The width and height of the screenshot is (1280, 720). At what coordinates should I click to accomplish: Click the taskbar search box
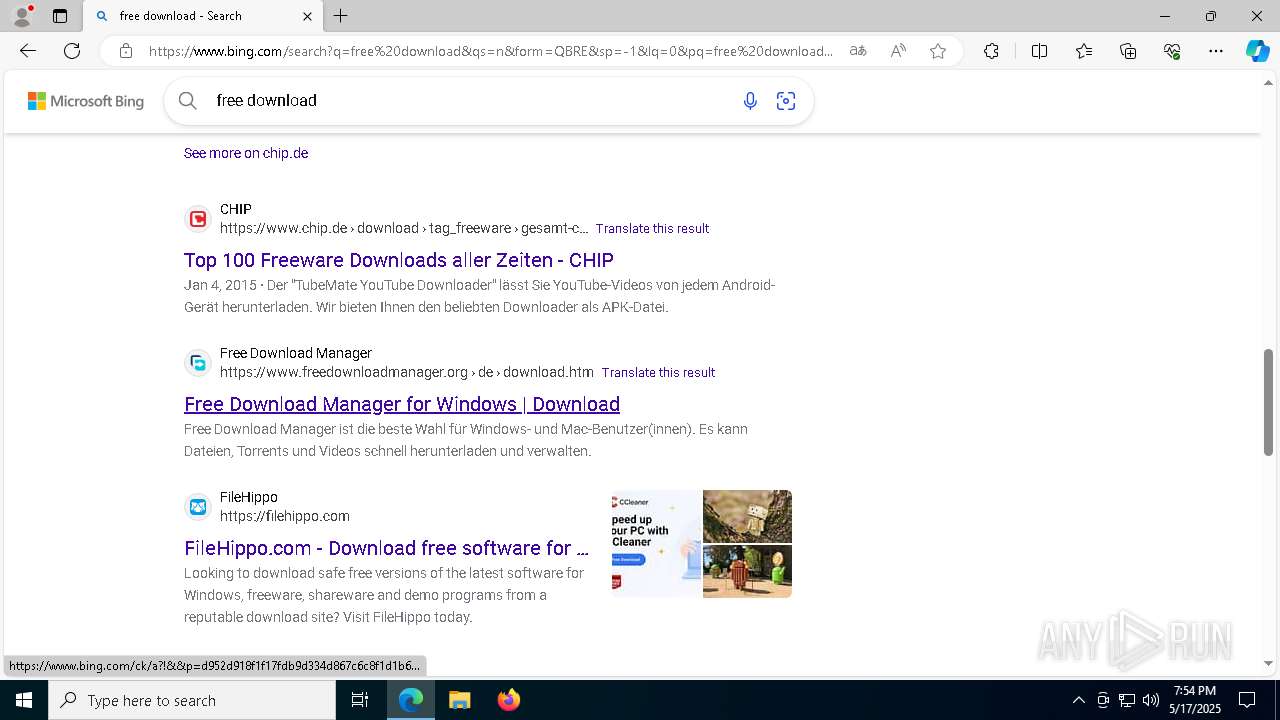[x=192, y=700]
